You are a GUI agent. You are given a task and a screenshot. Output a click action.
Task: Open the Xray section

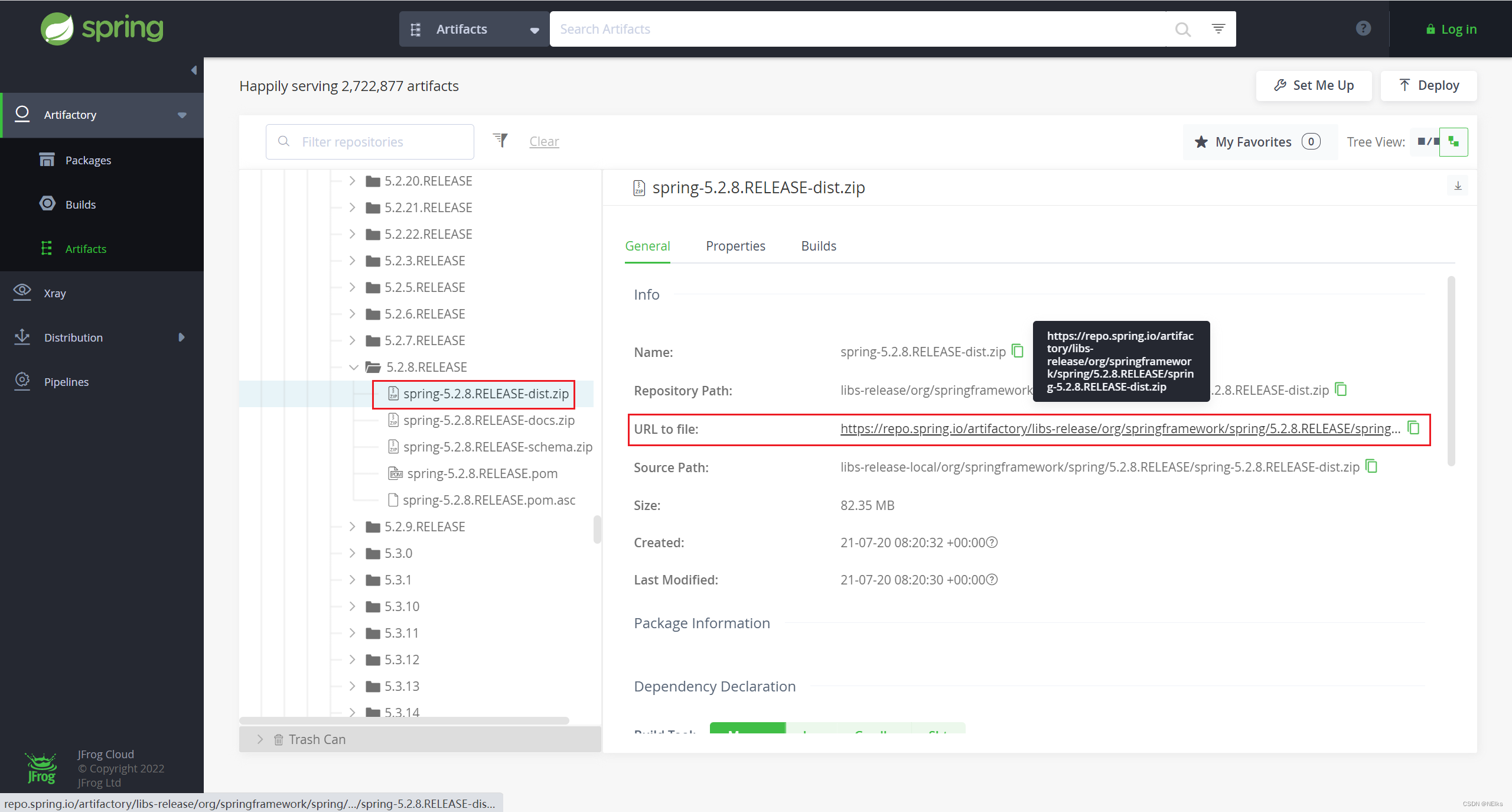(54, 293)
